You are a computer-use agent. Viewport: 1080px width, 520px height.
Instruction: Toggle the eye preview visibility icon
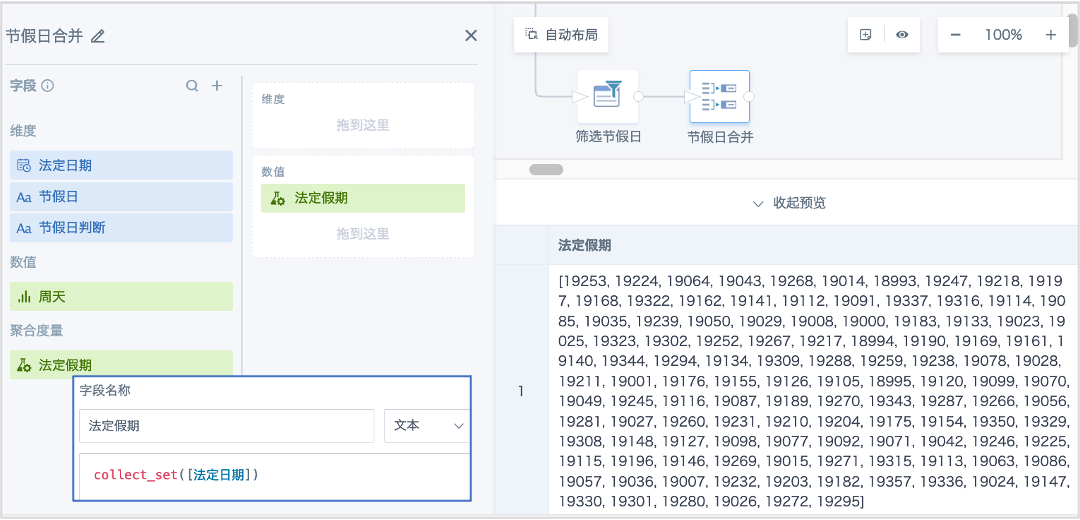902,34
